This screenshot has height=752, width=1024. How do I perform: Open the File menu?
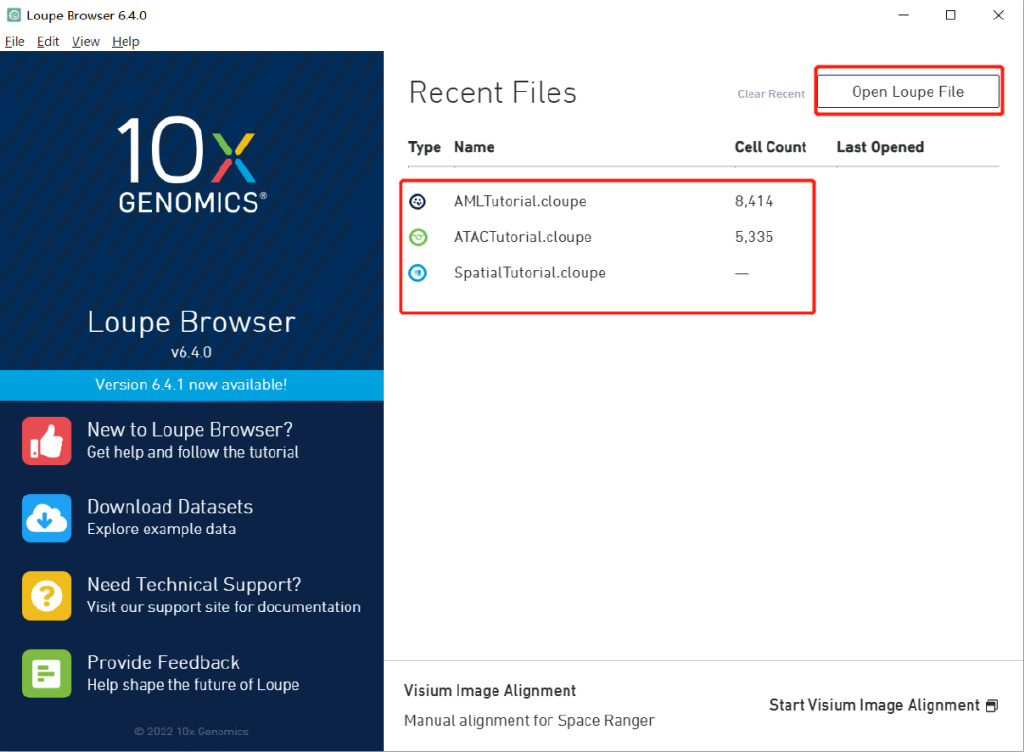(x=15, y=42)
